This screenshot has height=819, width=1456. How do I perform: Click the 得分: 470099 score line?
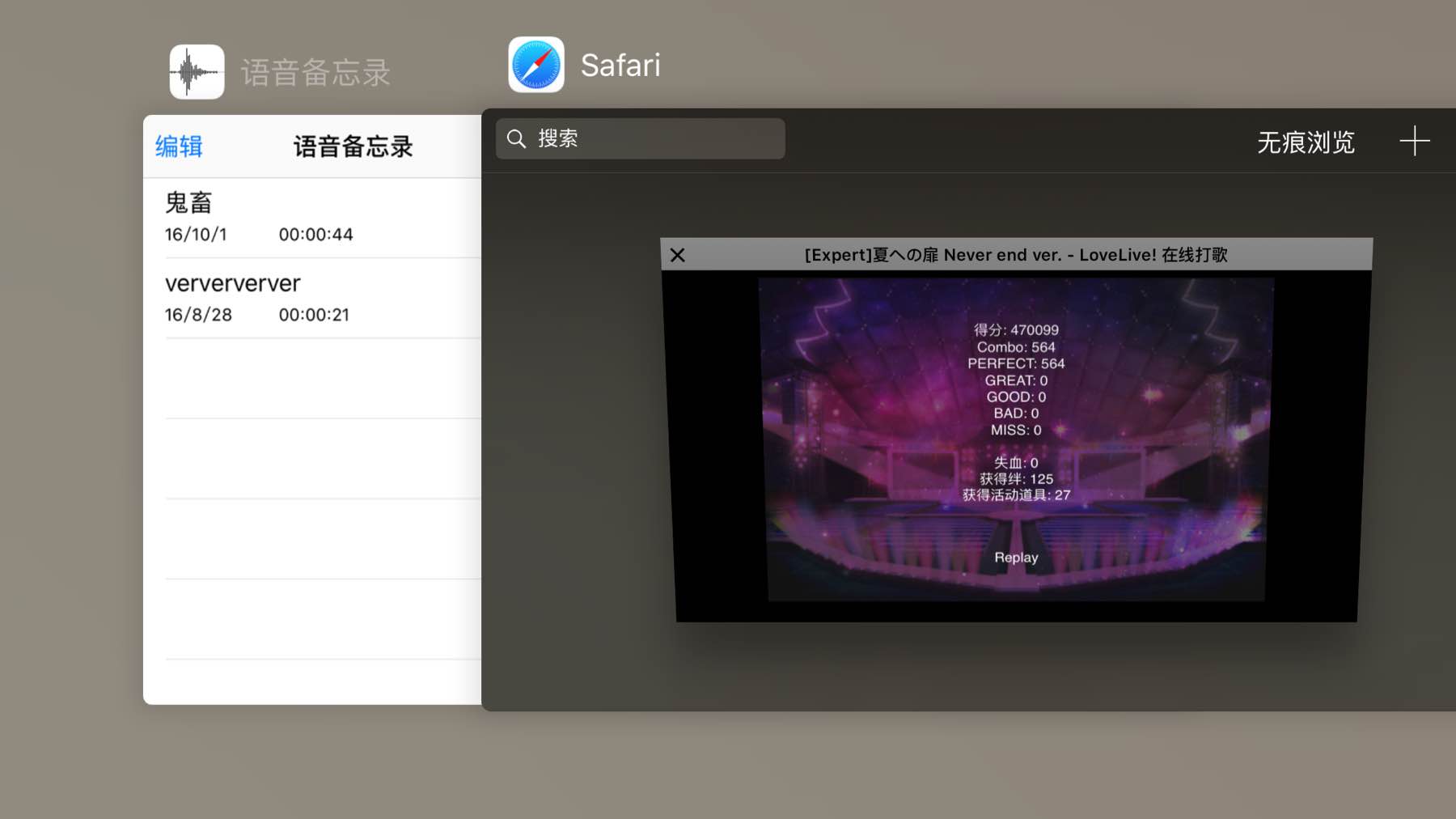(x=1016, y=330)
